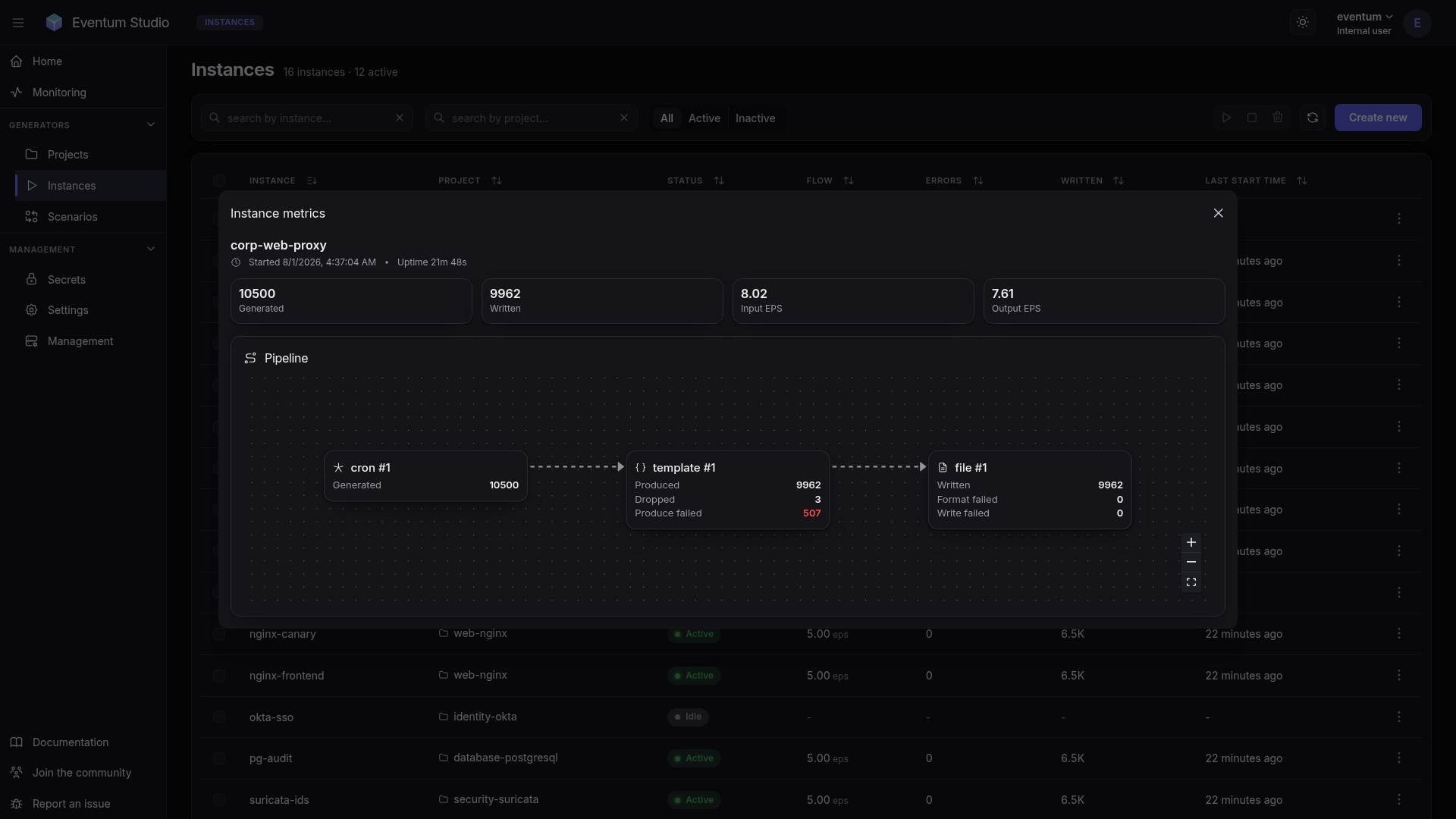Viewport: 1456px width, 819px height.
Task: Click the Create new button
Action: pos(1377,118)
